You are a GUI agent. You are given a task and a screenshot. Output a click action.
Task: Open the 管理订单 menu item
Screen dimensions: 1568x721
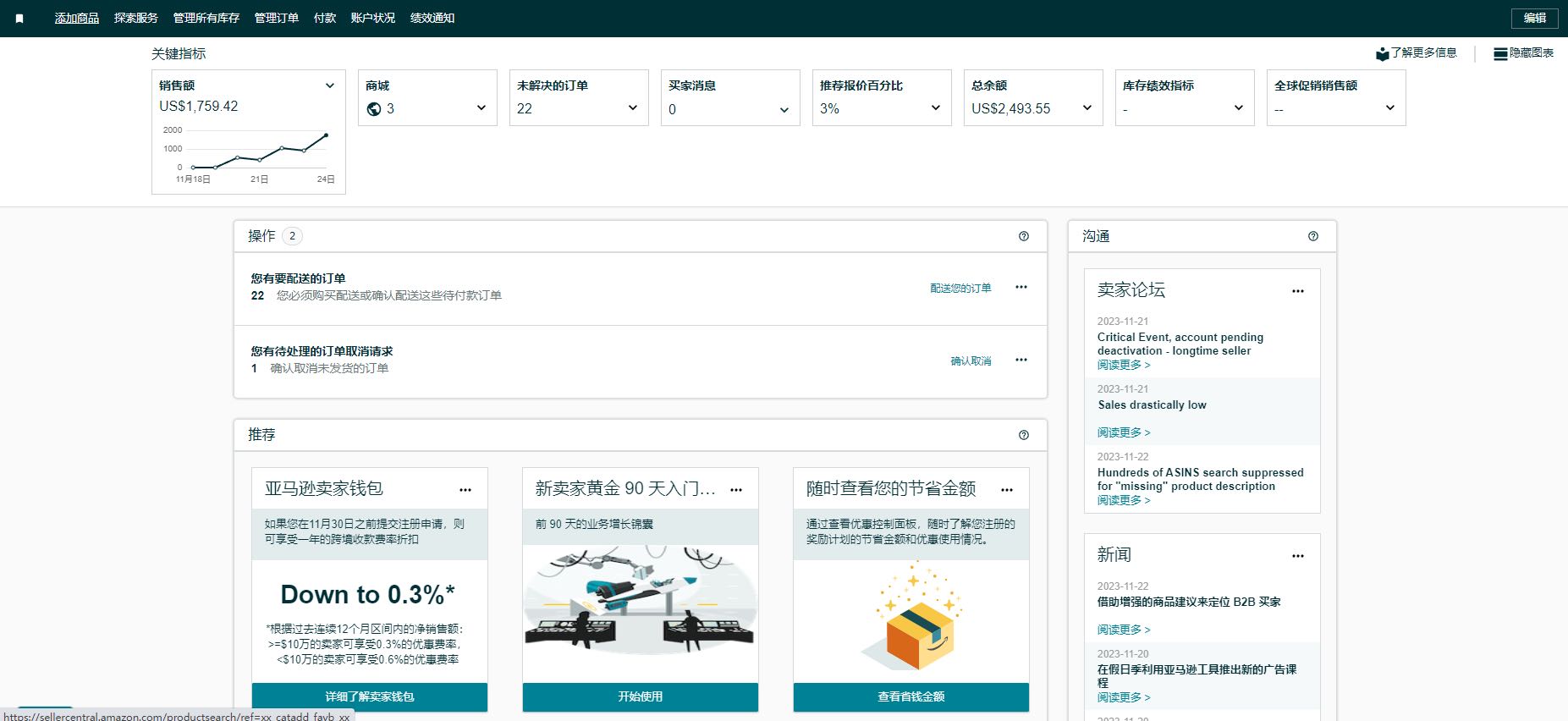(277, 18)
